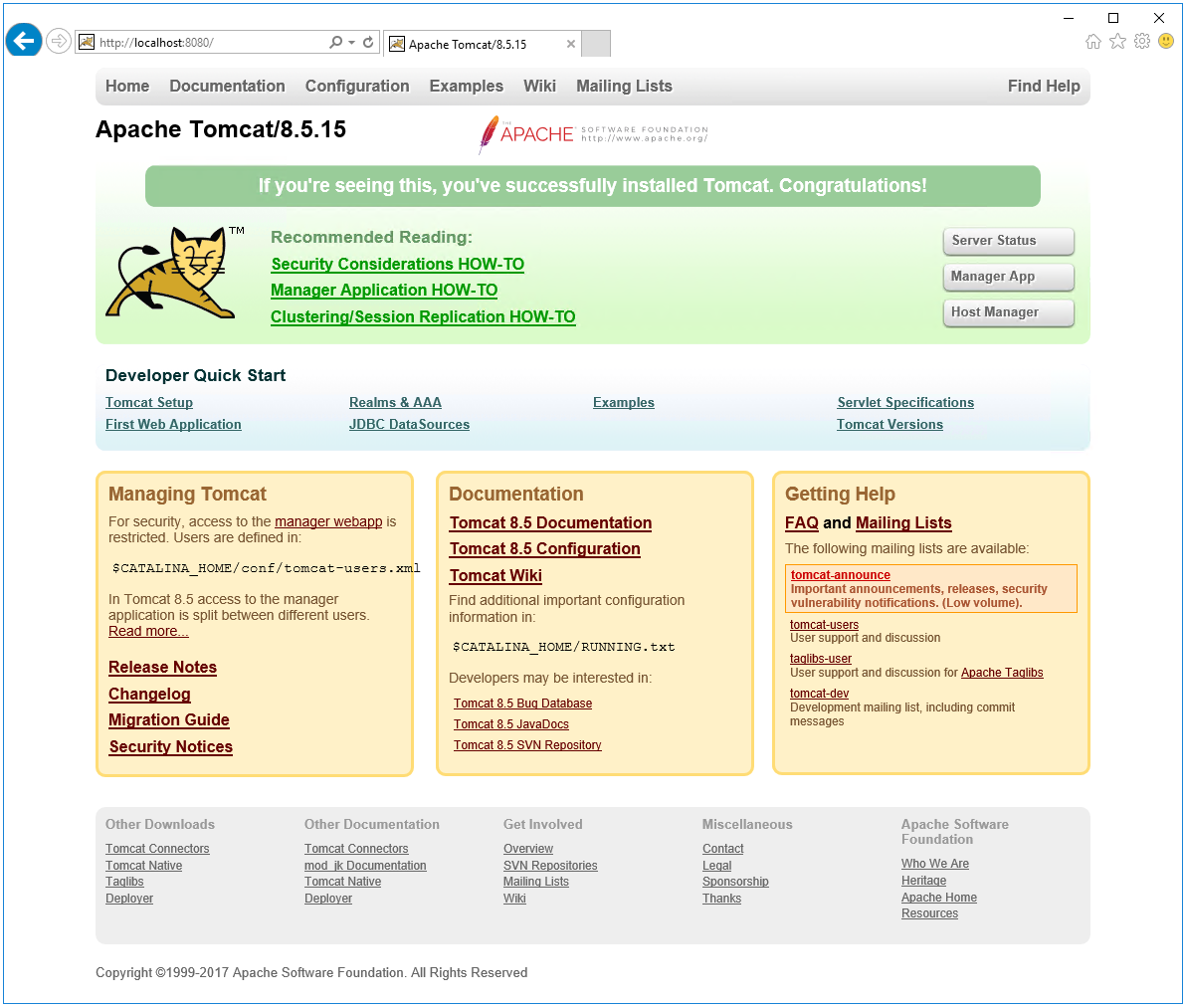Image resolution: width=1186 pixels, height=1008 pixels.
Task: Open the FAQ link under Getting Help
Action: click(802, 523)
